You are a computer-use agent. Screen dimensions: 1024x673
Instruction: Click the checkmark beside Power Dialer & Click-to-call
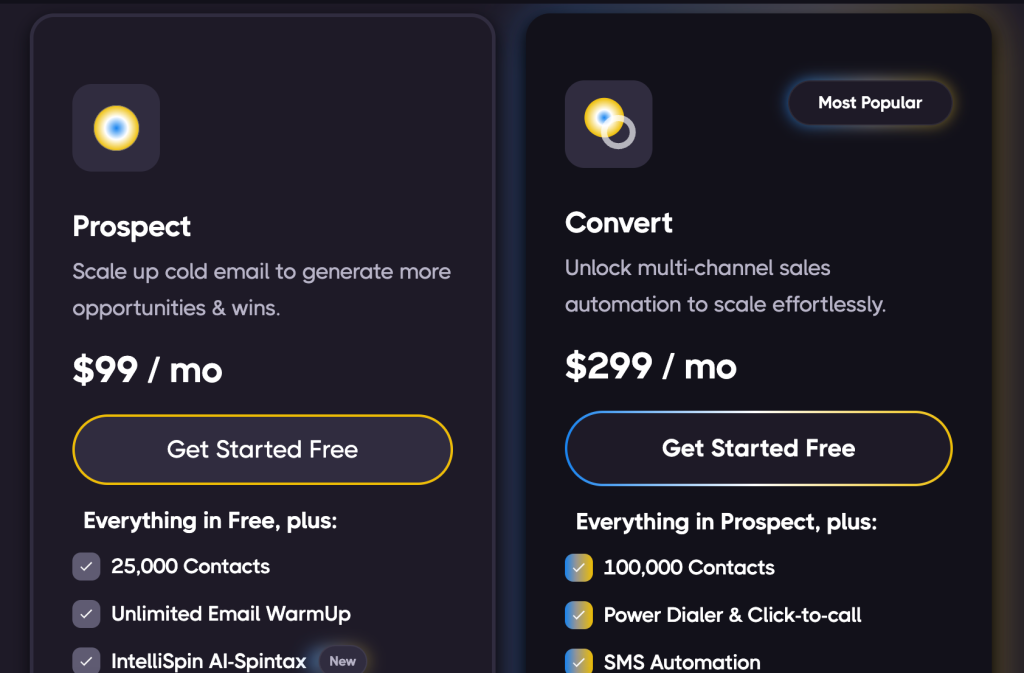pyautogui.click(x=578, y=615)
